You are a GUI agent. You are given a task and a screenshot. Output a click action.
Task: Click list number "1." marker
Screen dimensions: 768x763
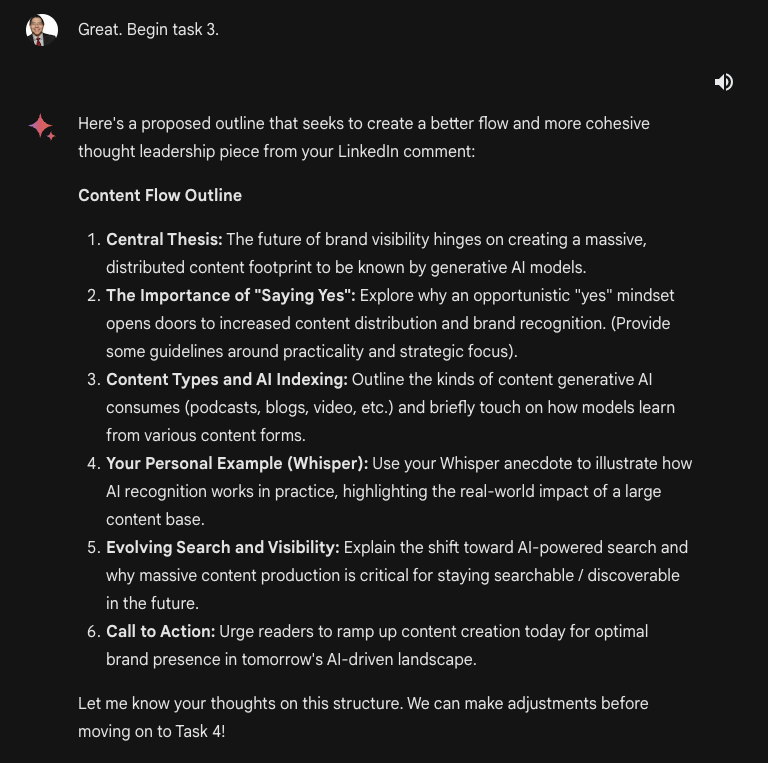94,239
